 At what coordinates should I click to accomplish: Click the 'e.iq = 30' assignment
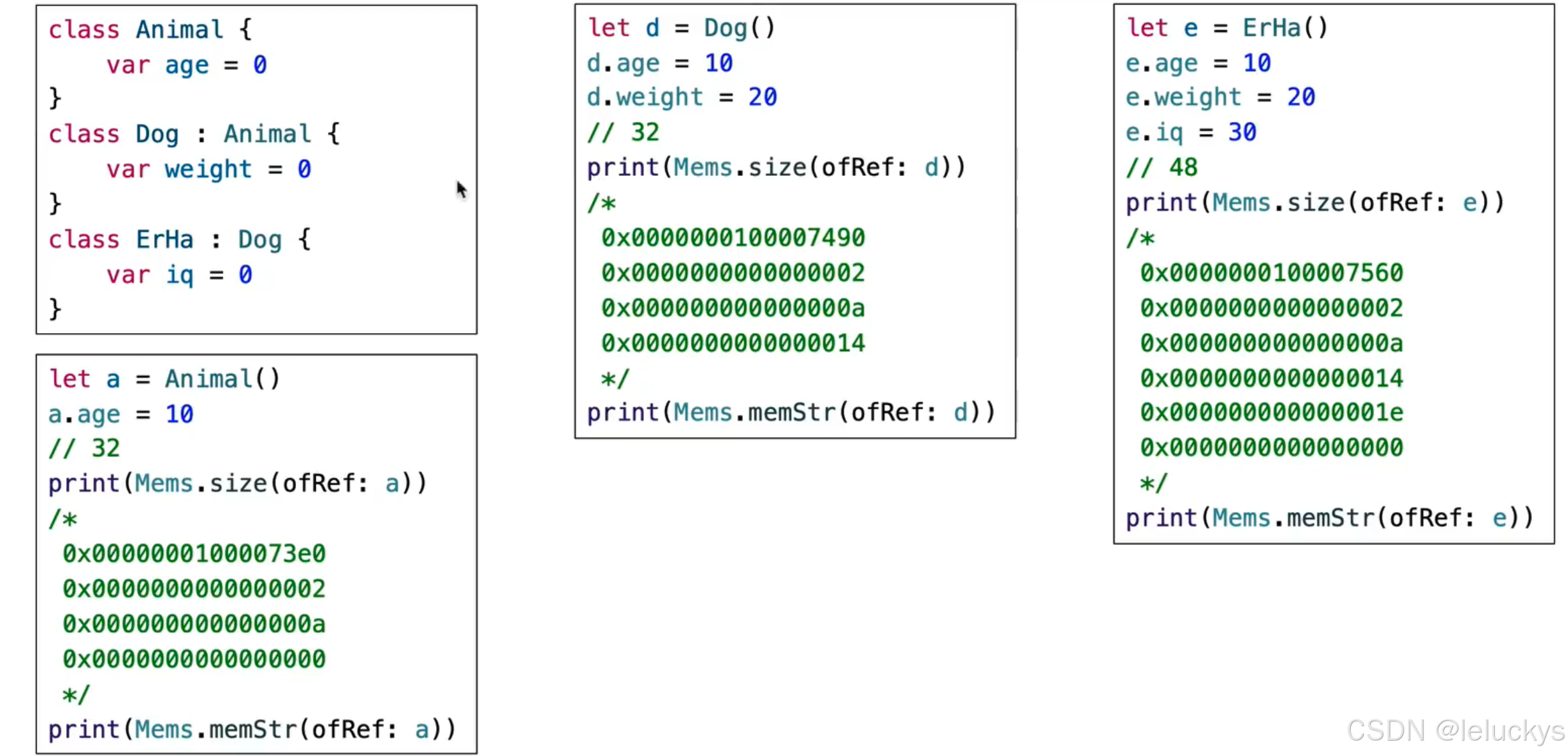click(1191, 133)
